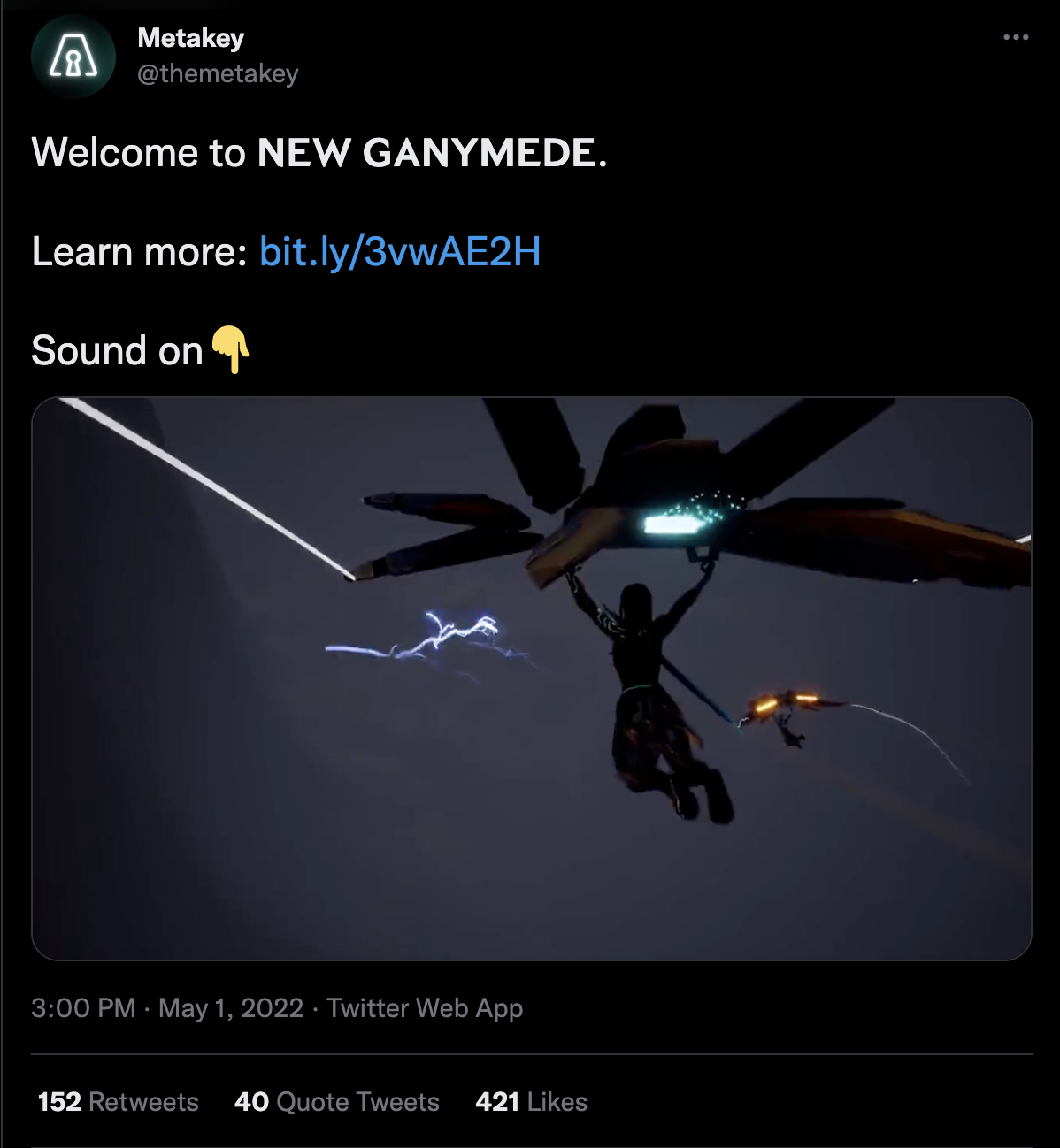Click the blue lightning bolt in video

429,641
